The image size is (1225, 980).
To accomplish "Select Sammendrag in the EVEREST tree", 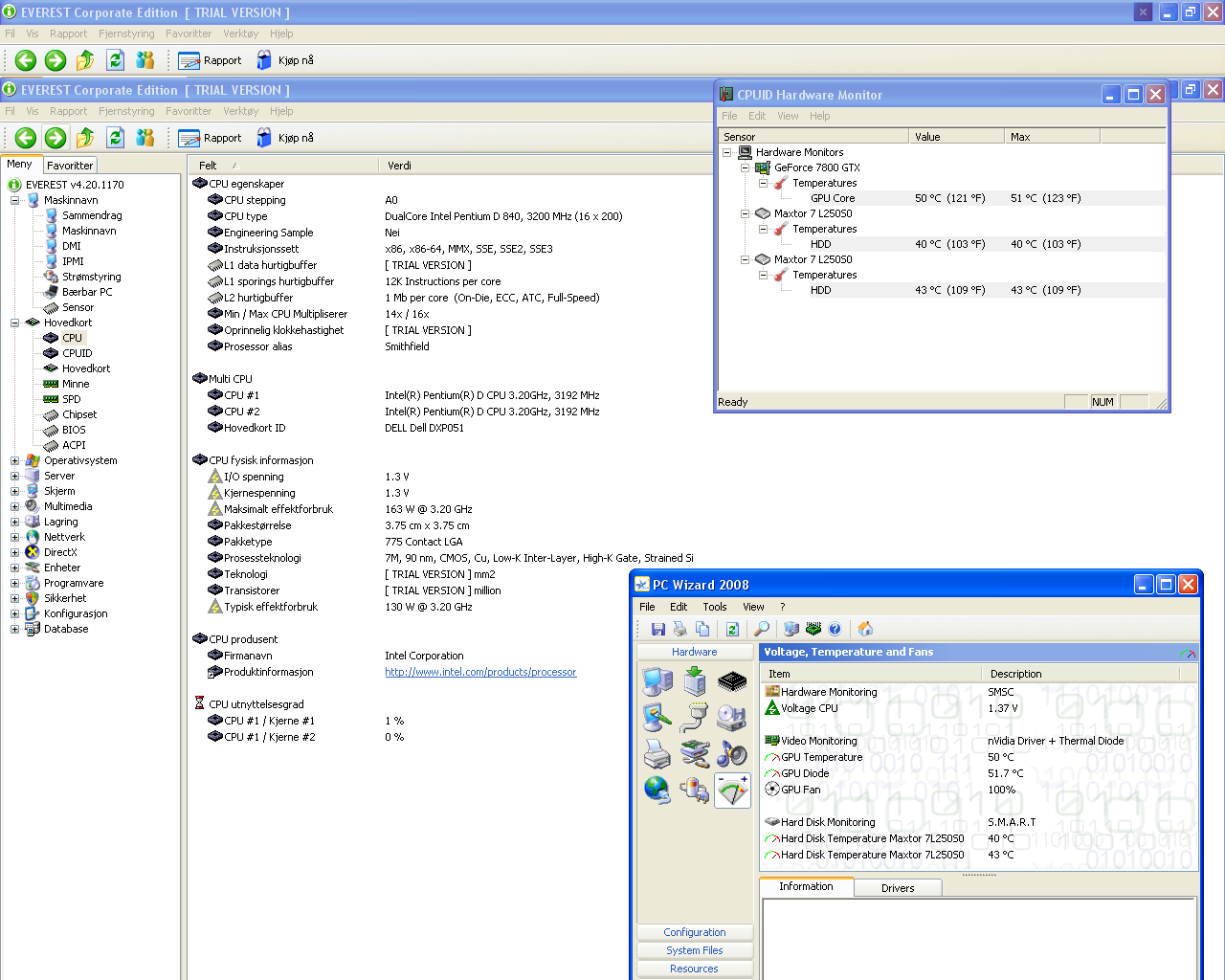I will [x=92, y=215].
